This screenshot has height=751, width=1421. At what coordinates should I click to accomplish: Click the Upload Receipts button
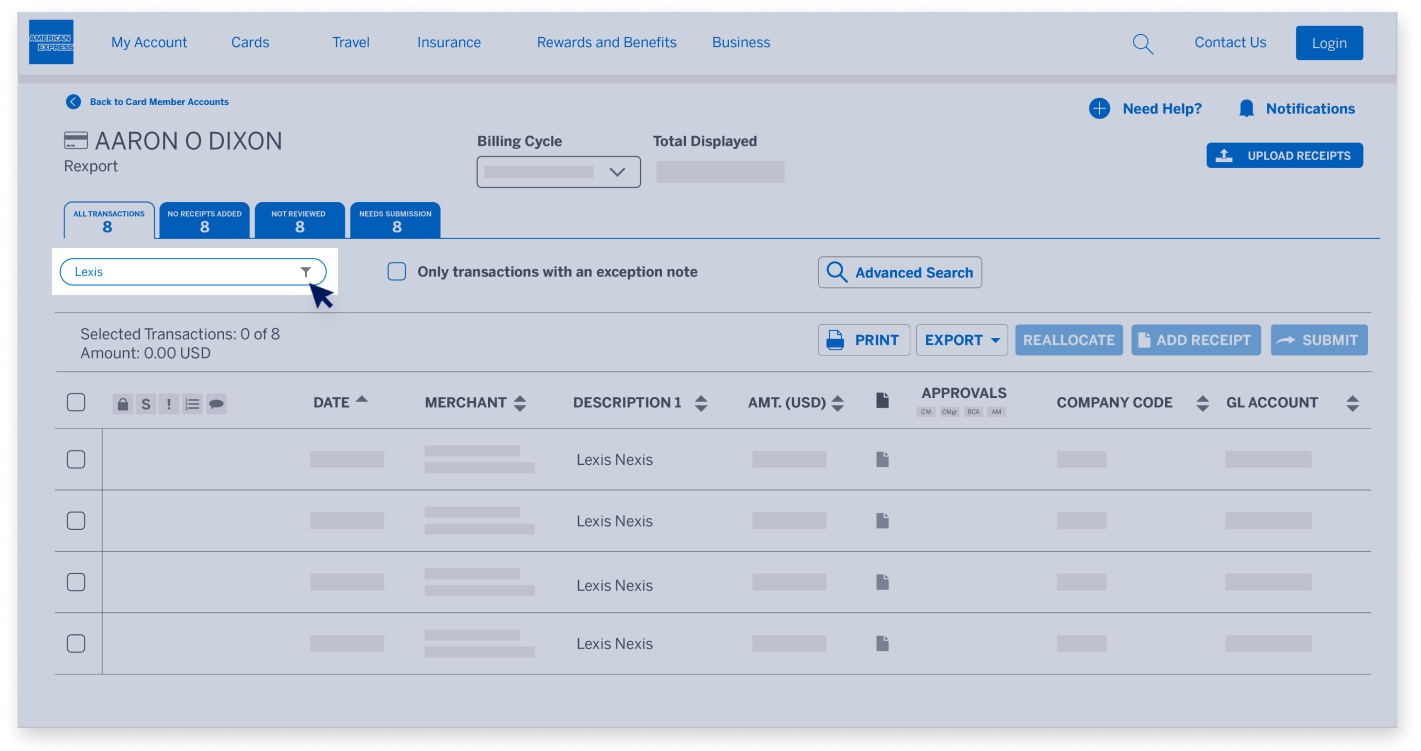(1284, 156)
